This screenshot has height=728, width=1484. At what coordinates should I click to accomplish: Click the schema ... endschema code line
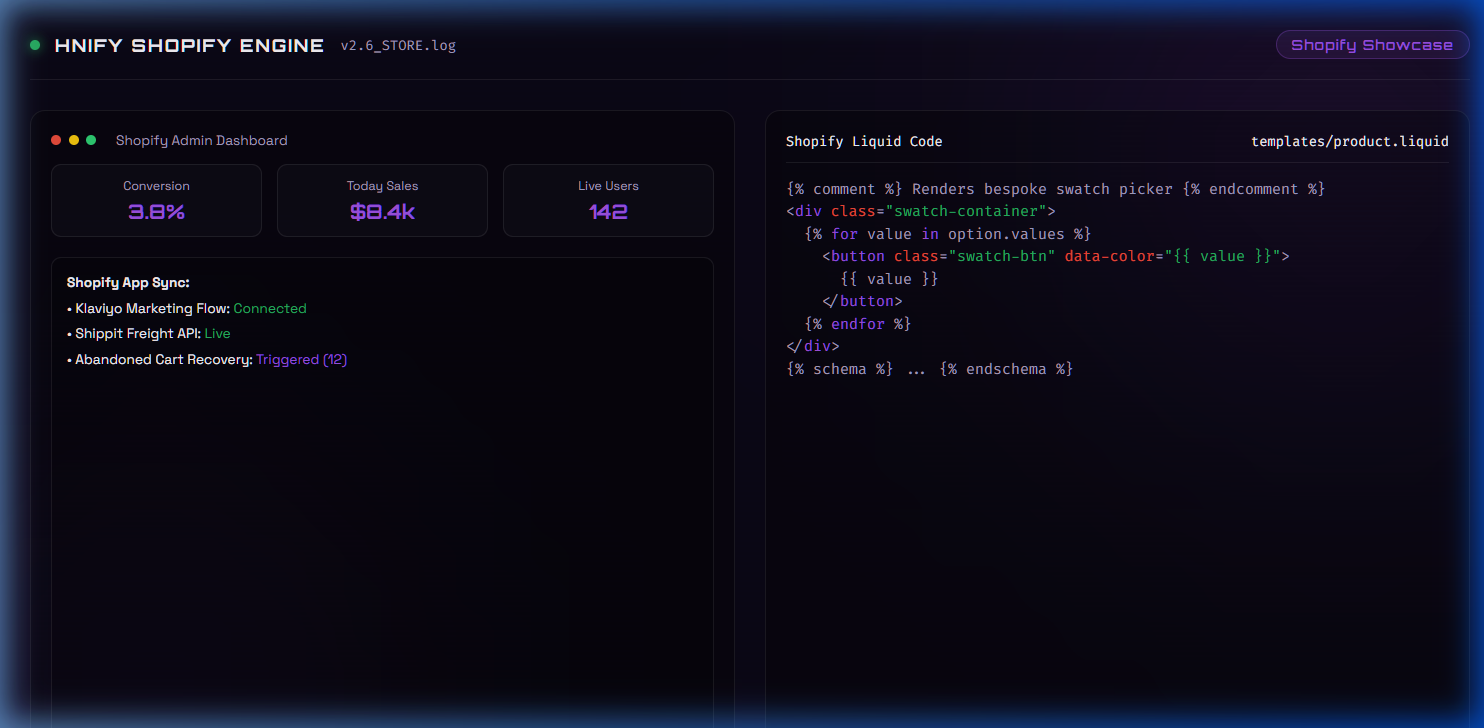coord(929,369)
